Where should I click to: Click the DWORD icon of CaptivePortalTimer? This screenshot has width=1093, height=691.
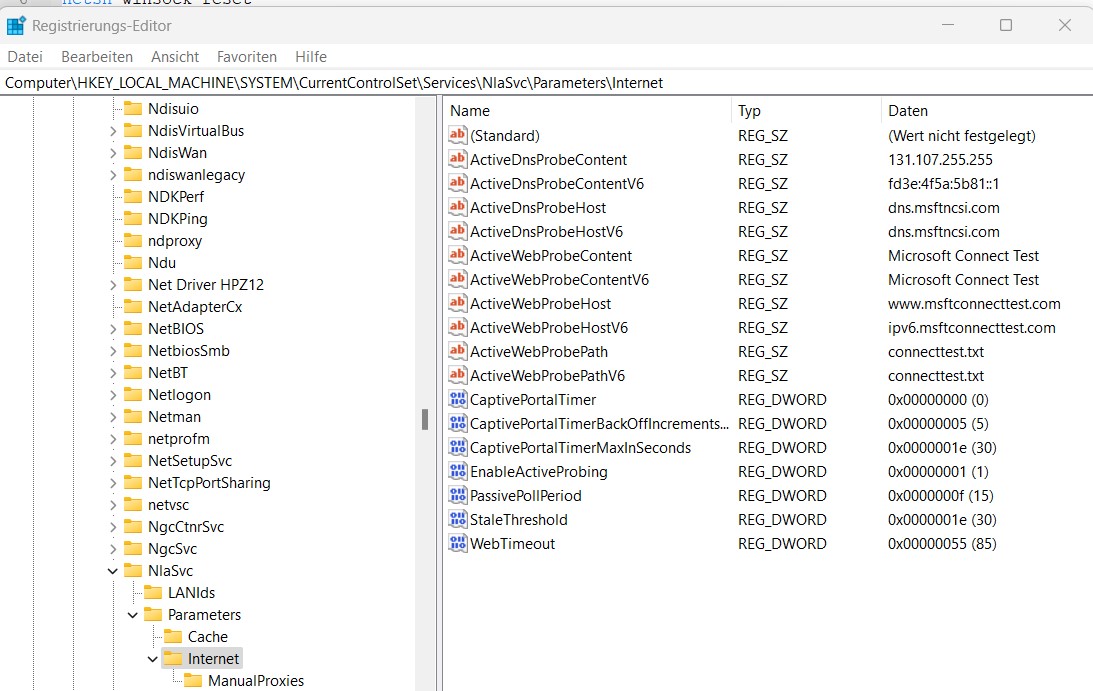457,399
